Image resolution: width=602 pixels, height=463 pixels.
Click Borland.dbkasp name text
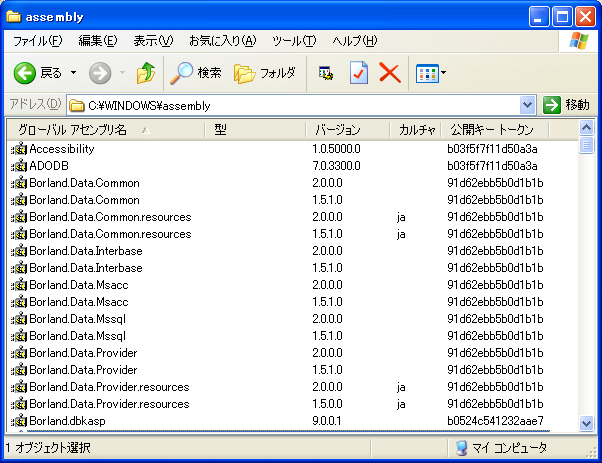coord(67,421)
